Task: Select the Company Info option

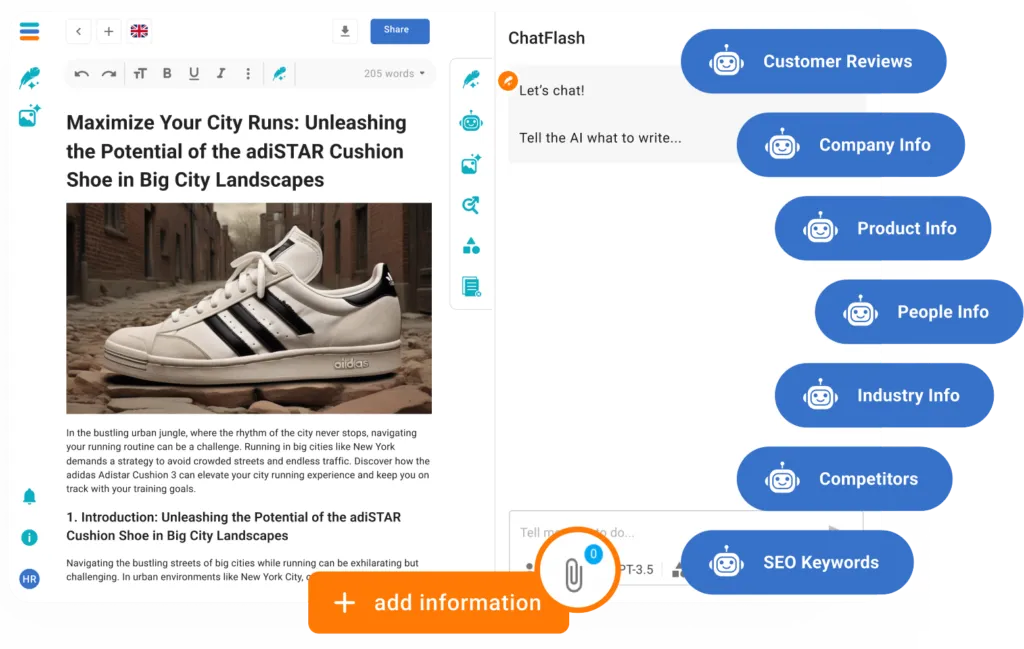Action: [x=850, y=145]
